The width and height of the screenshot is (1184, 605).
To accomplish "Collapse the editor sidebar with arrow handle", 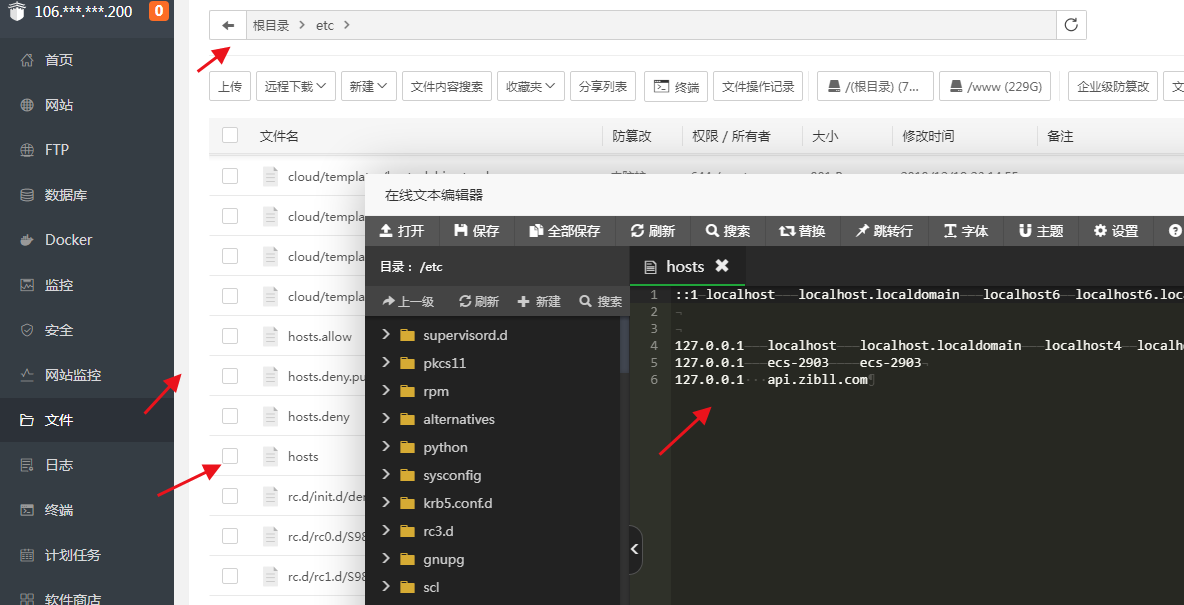I will coord(635,549).
